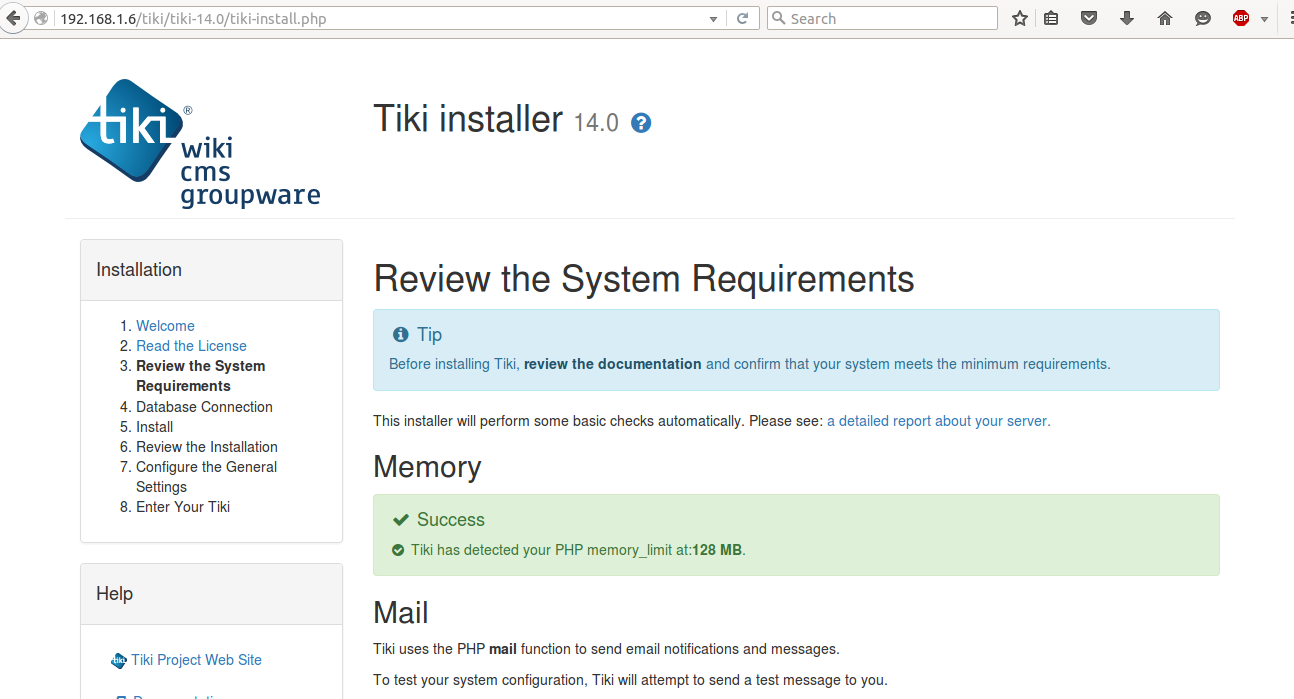
Task: Click the Installation panel heading
Action: click(x=139, y=270)
